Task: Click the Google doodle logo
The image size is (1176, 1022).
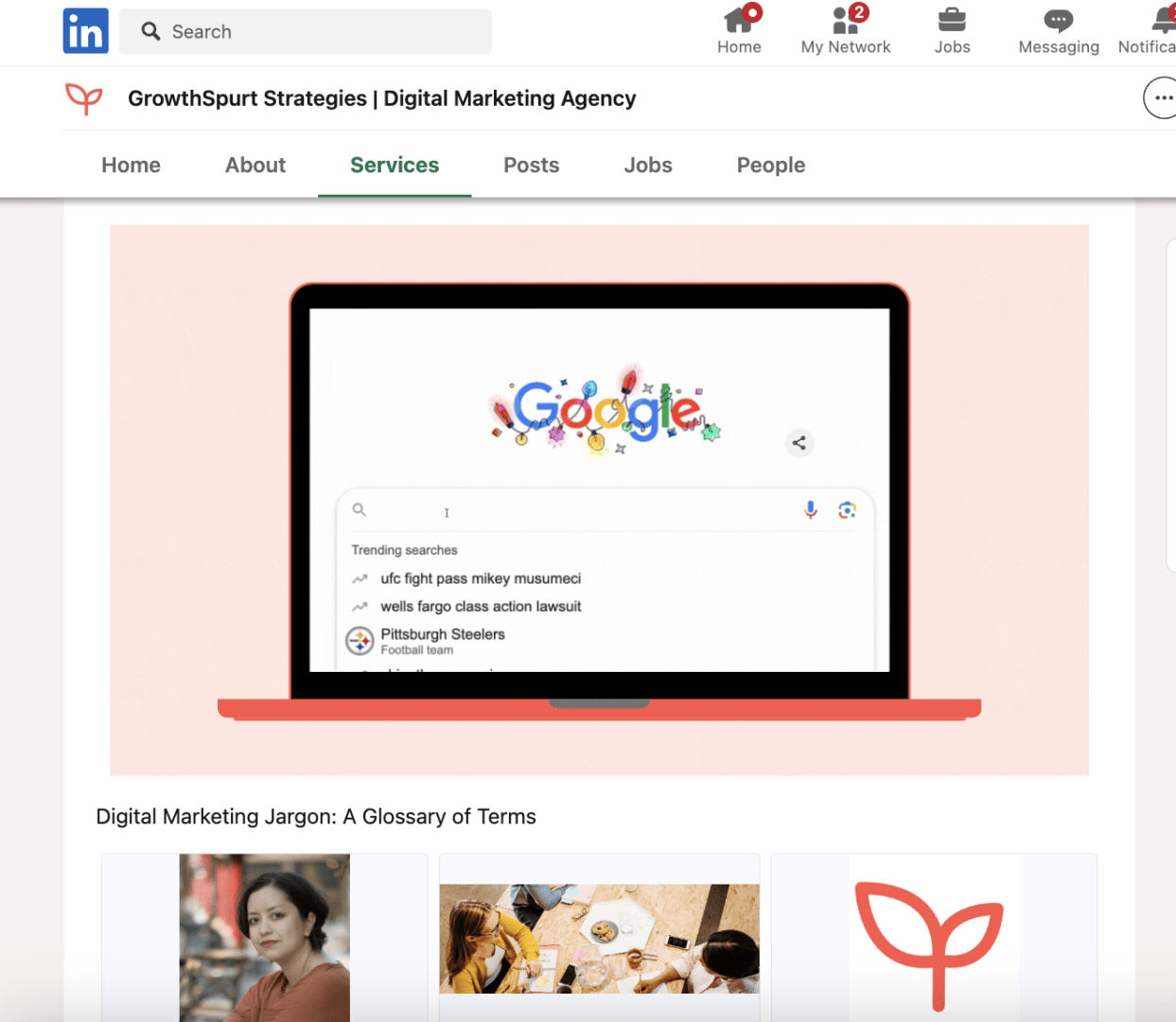Action: [x=606, y=411]
